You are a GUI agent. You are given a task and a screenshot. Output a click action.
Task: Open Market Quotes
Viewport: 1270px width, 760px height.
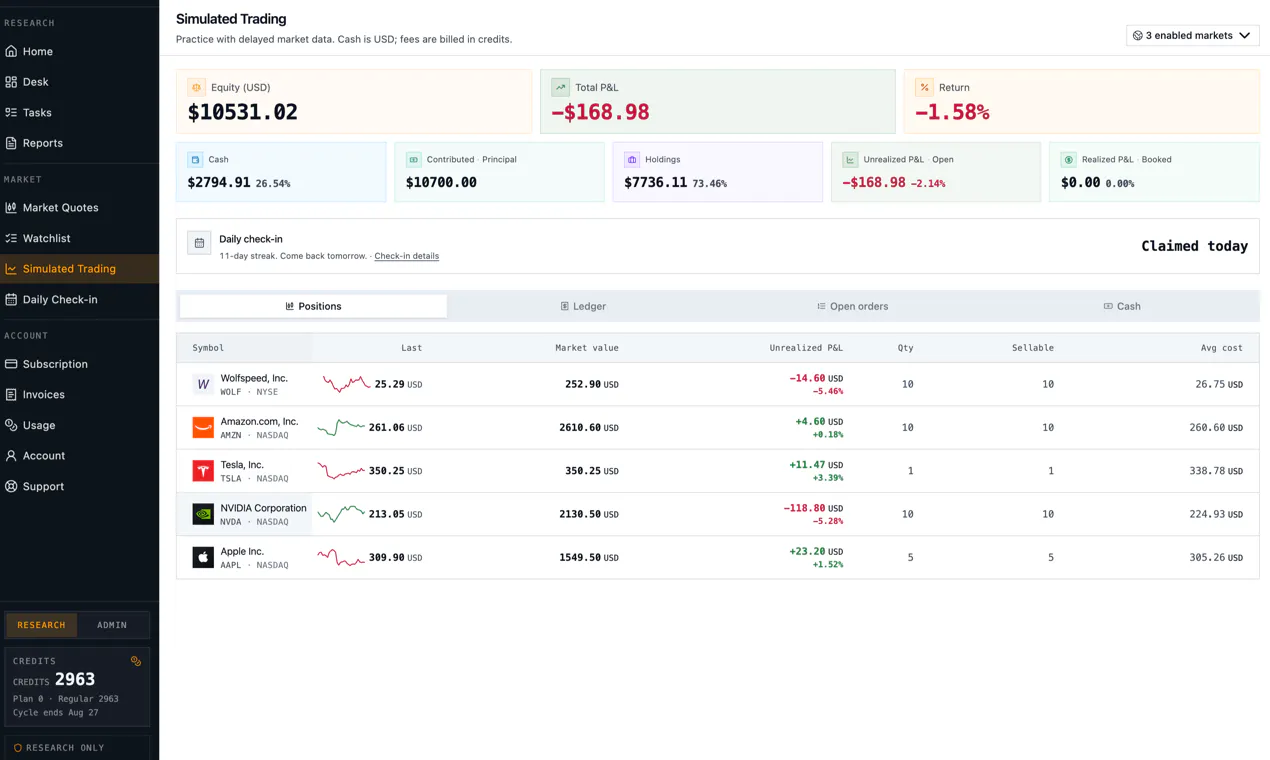(x=60, y=208)
